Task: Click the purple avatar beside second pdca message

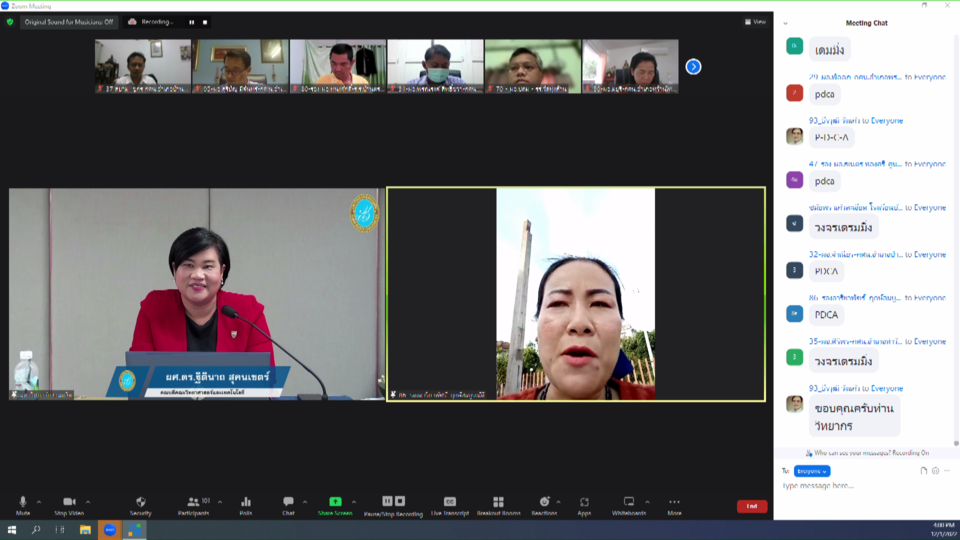Action: tap(794, 180)
